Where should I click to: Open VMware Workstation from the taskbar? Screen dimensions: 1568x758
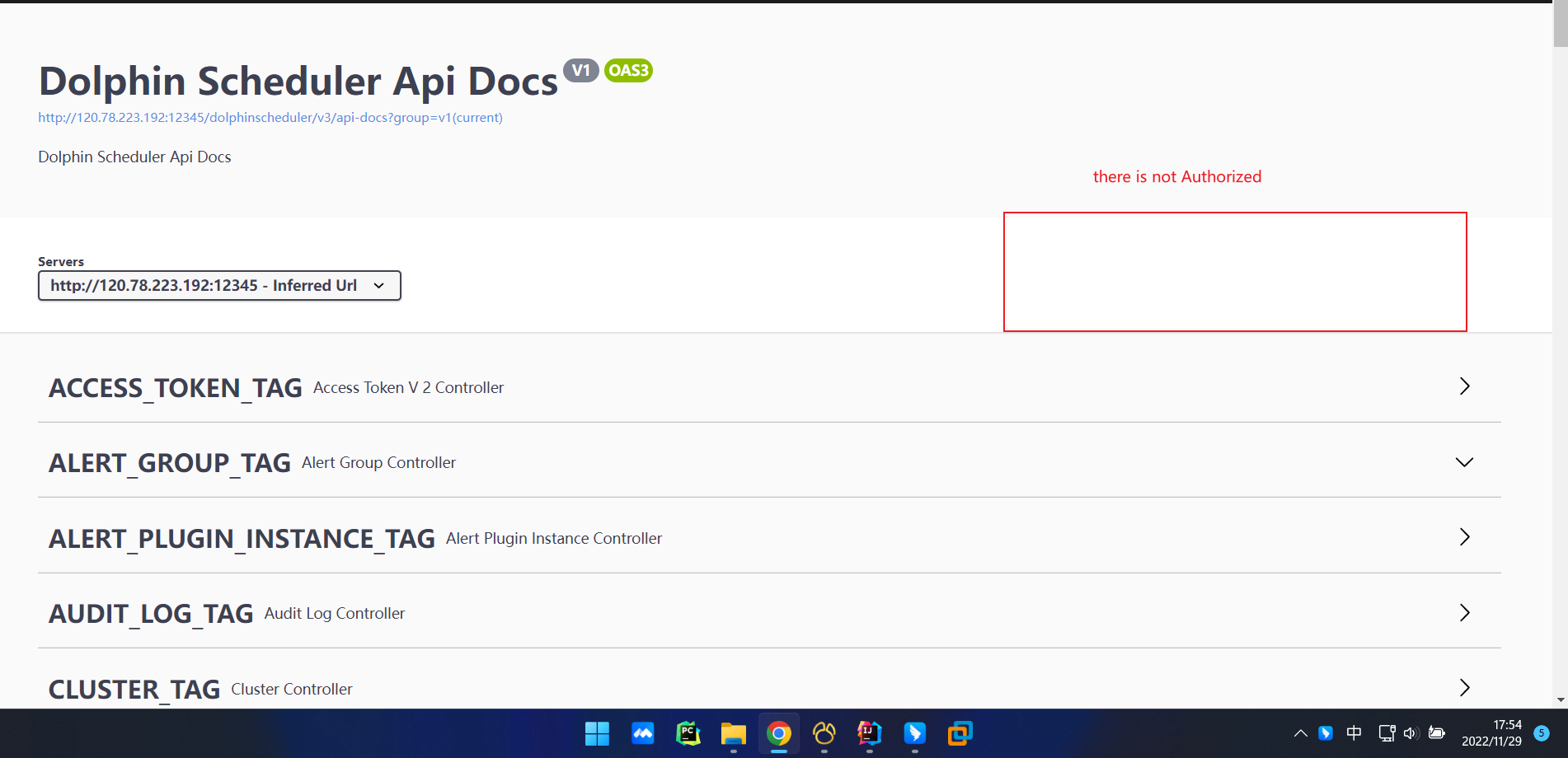tap(960, 733)
